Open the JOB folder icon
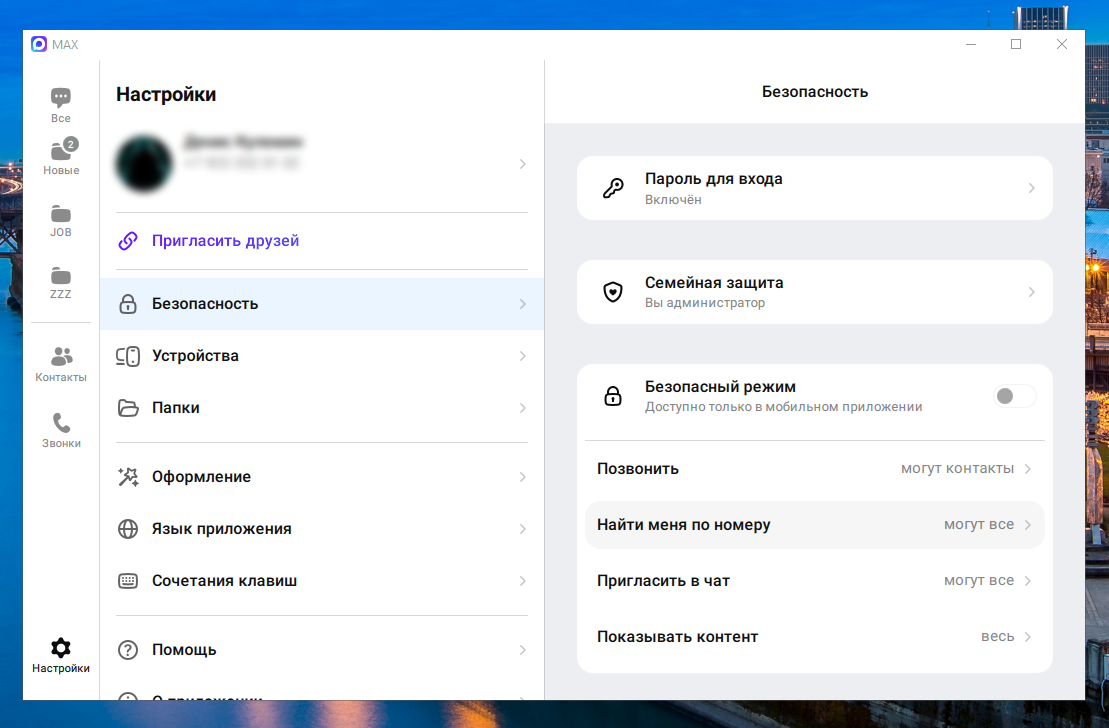Viewport: 1109px width, 728px height. [61, 214]
